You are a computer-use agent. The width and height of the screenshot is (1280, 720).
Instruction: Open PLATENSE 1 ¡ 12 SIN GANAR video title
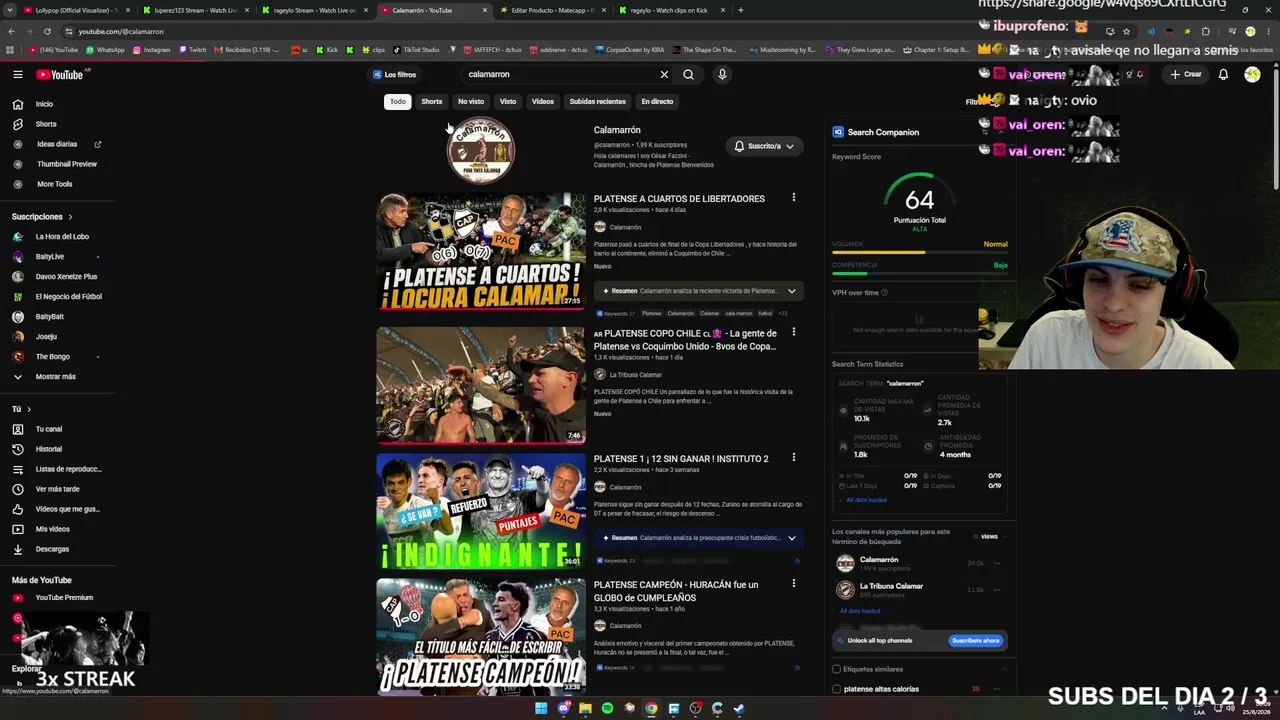point(681,459)
